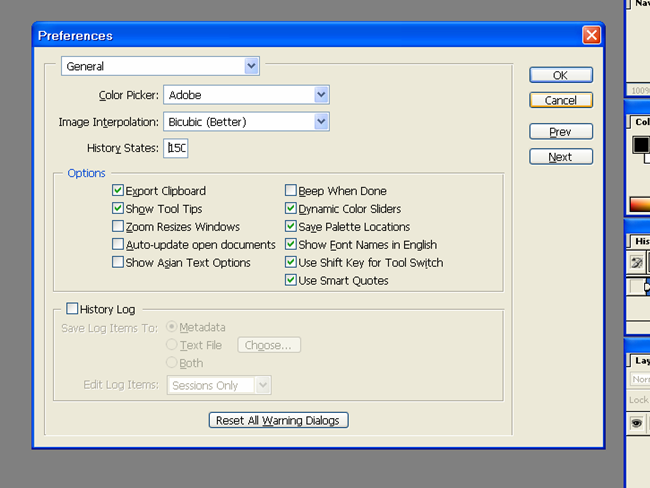The width and height of the screenshot is (650, 488).
Task: Select the black foreground color swatch
Action: pyautogui.click(x=641, y=146)
